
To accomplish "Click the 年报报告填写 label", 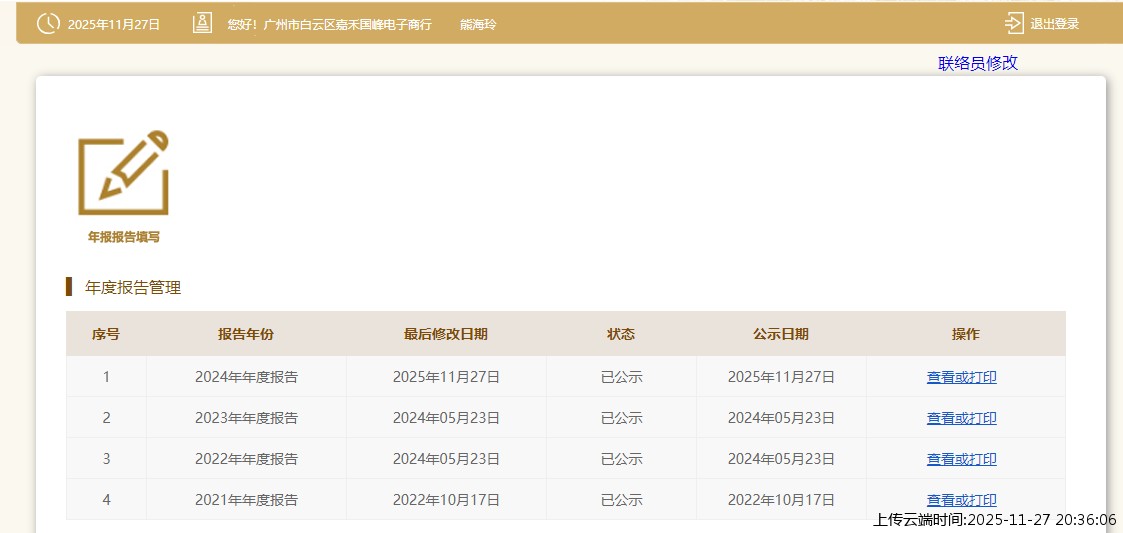I will [124, 237].
